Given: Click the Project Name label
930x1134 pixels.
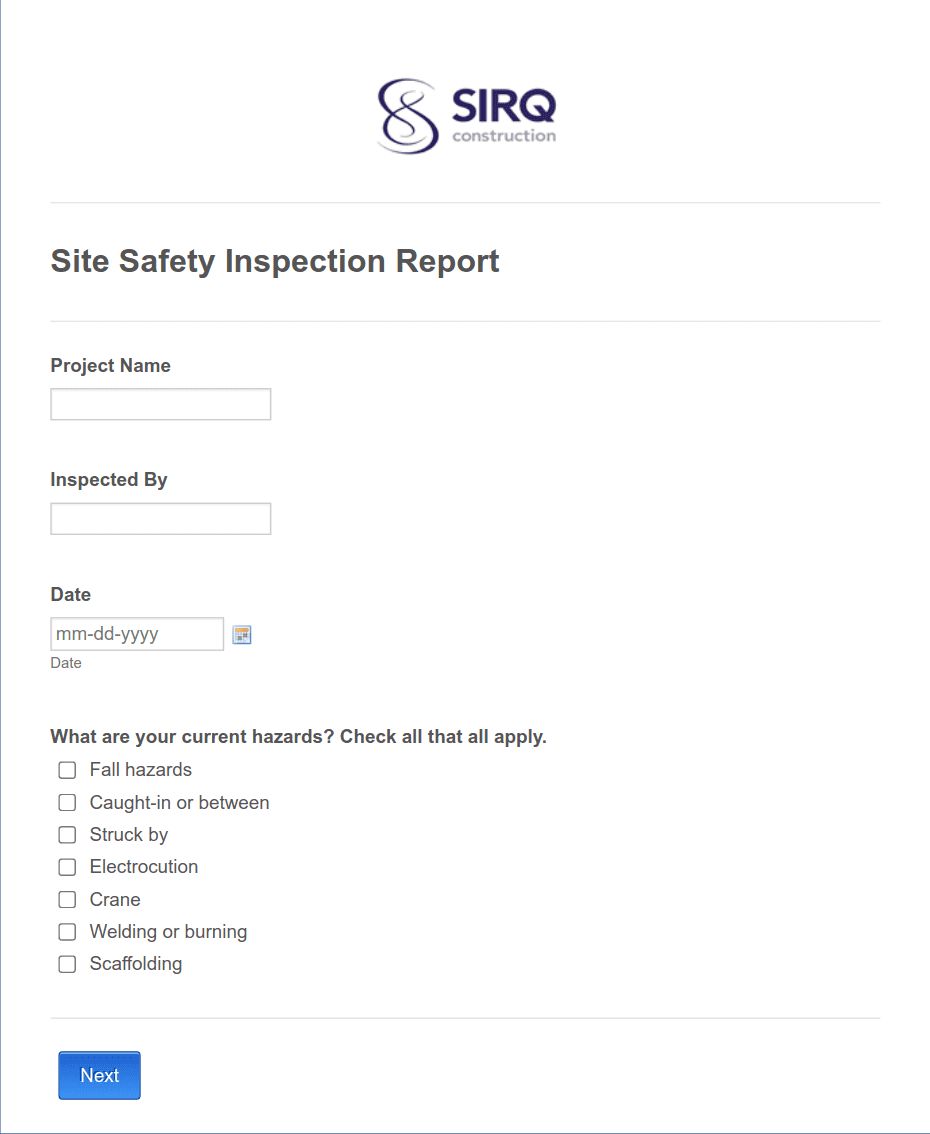Looking at the screenshot, I should (110, 366).
